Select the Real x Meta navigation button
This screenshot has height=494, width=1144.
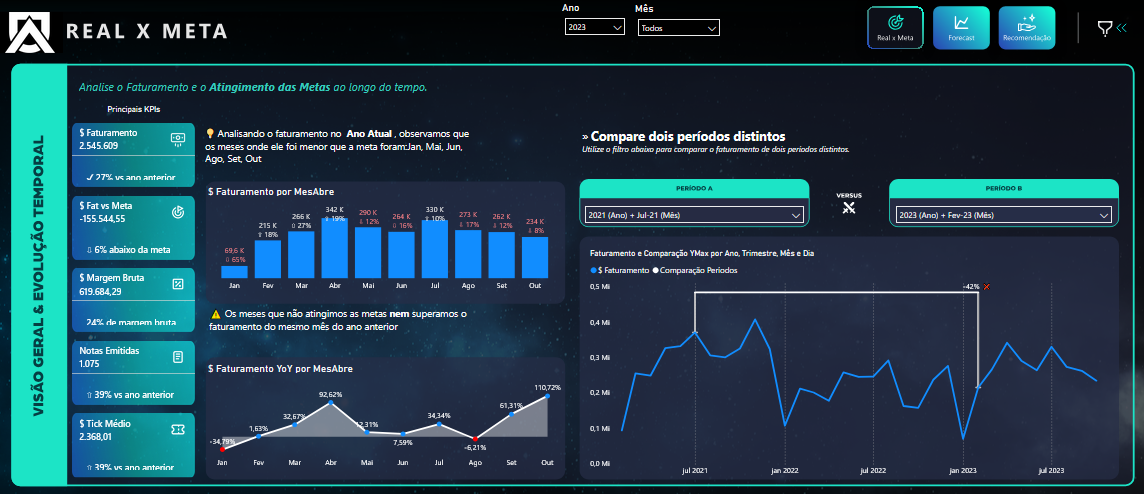point(895,28)
